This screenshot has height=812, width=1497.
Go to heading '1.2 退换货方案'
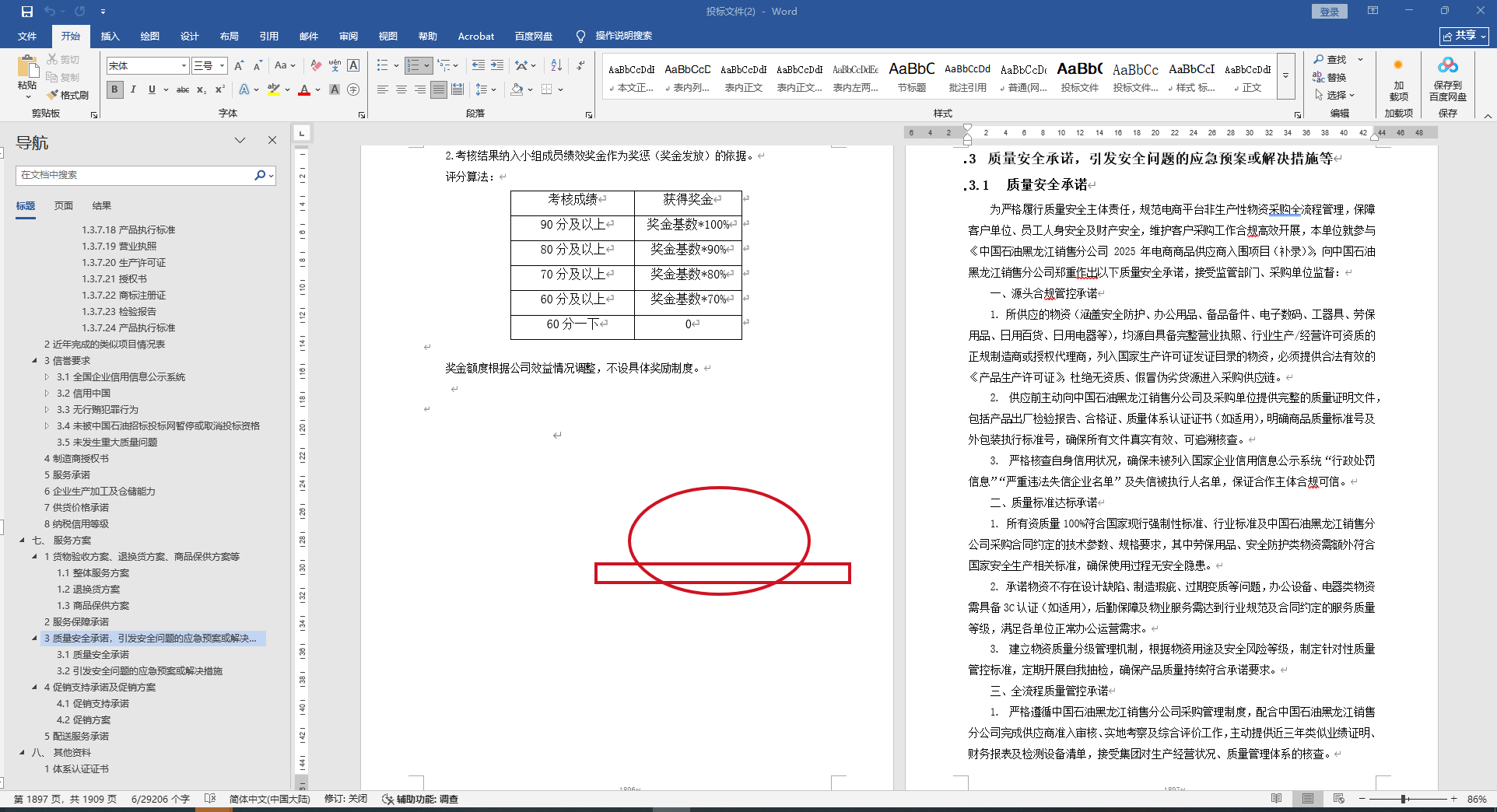[x=88, y=590]
